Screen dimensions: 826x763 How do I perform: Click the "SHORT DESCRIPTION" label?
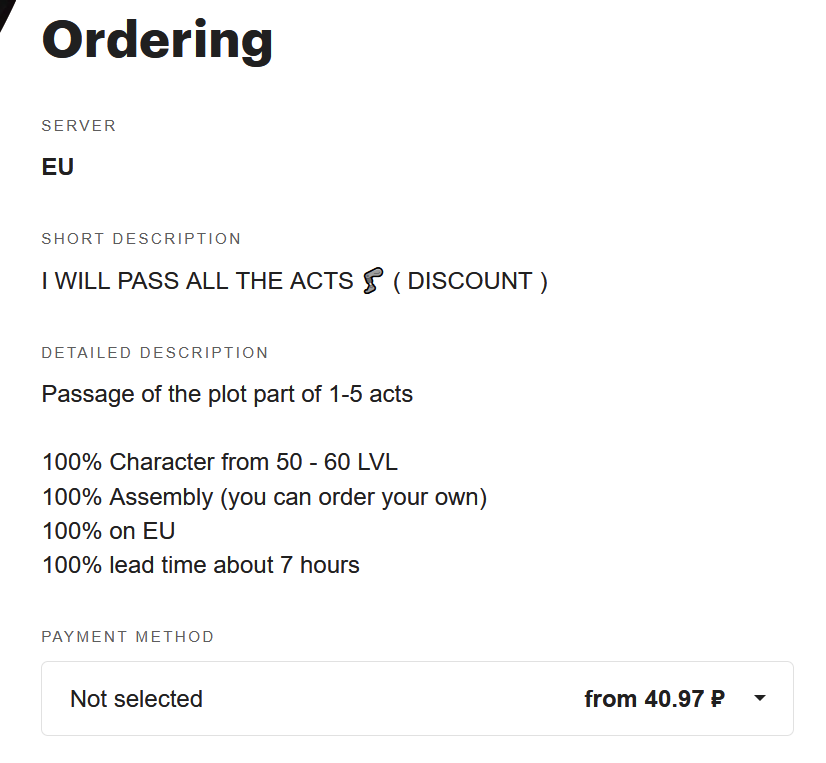click(x=141, y=239)
